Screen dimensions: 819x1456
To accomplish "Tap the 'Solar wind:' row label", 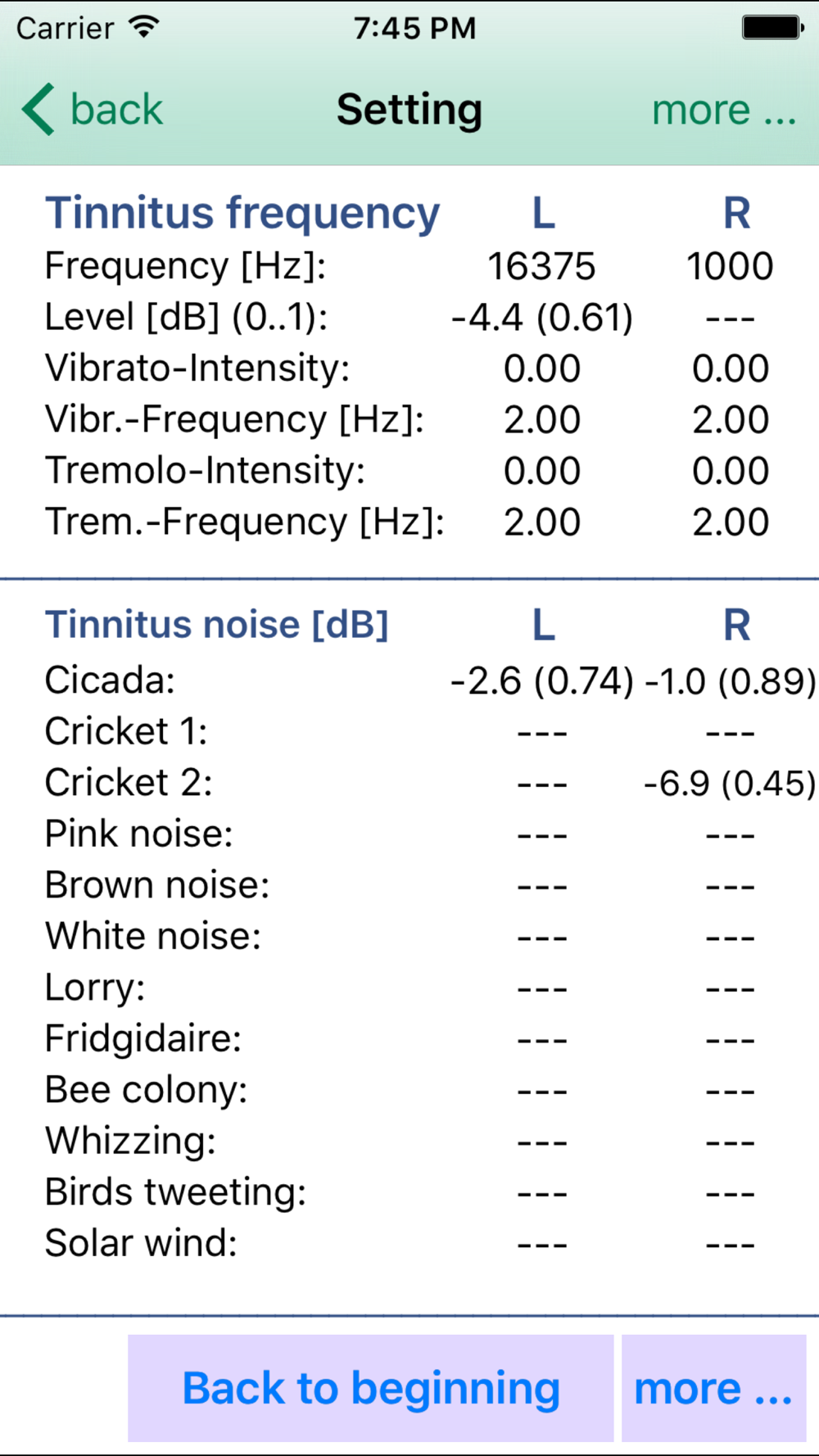I will (x=141, y=1243).
